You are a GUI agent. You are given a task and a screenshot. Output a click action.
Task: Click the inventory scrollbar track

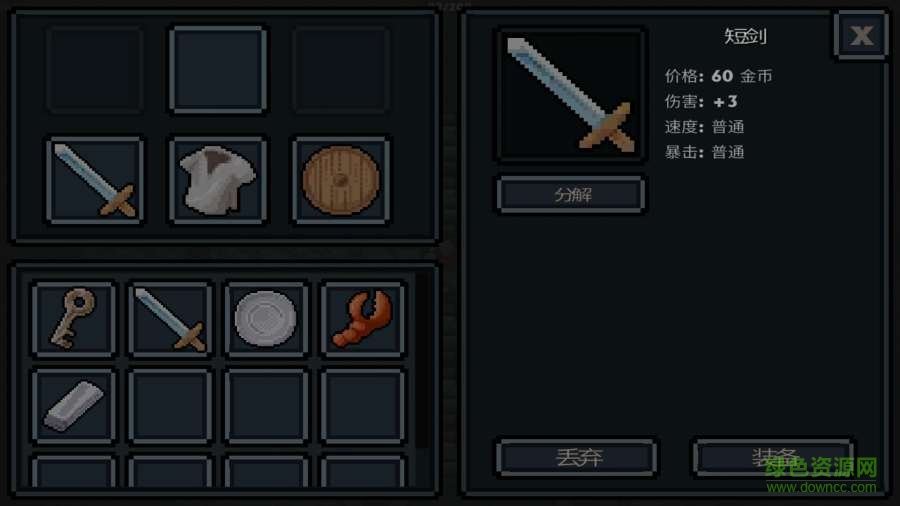423,360
